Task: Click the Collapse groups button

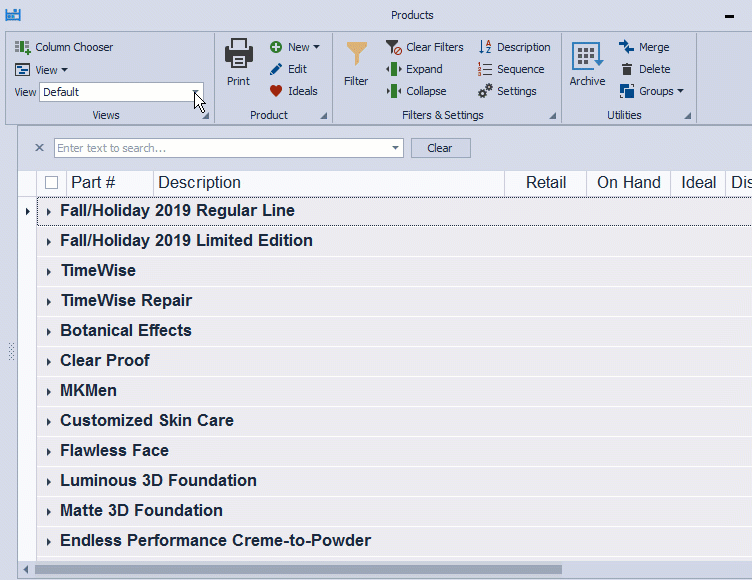Action: click(x=416, y=91)
